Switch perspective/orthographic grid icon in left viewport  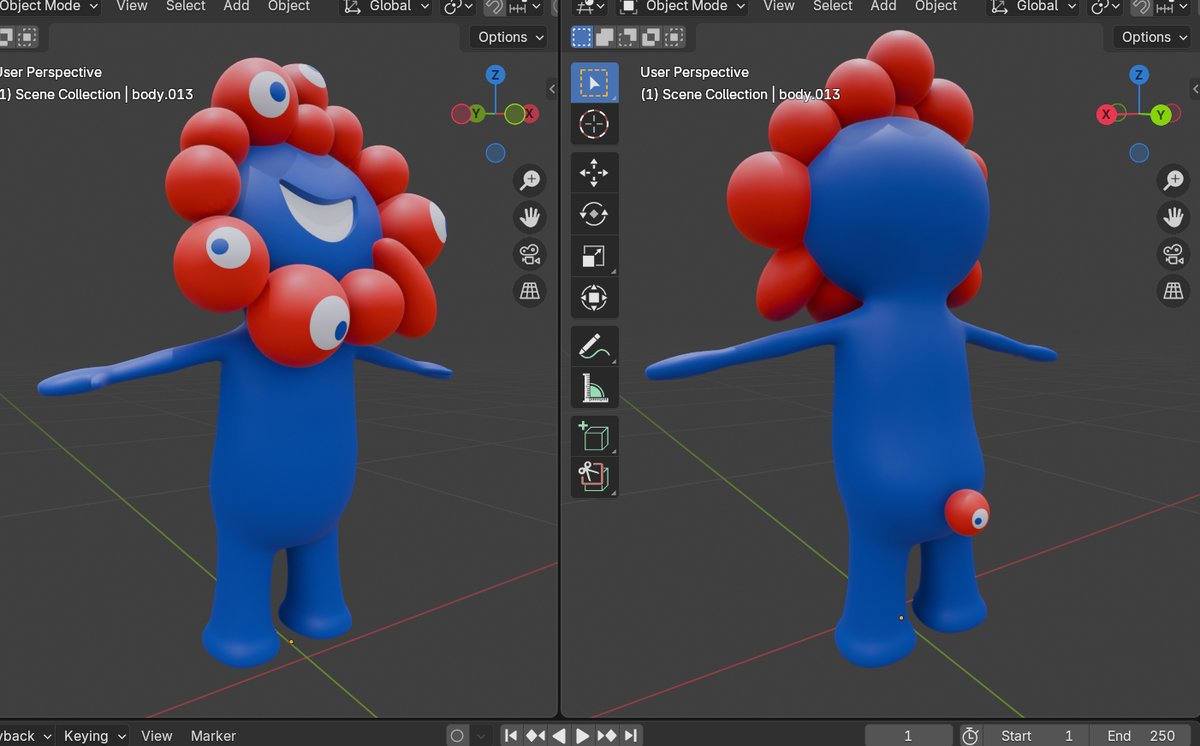(x=529, y=291)
